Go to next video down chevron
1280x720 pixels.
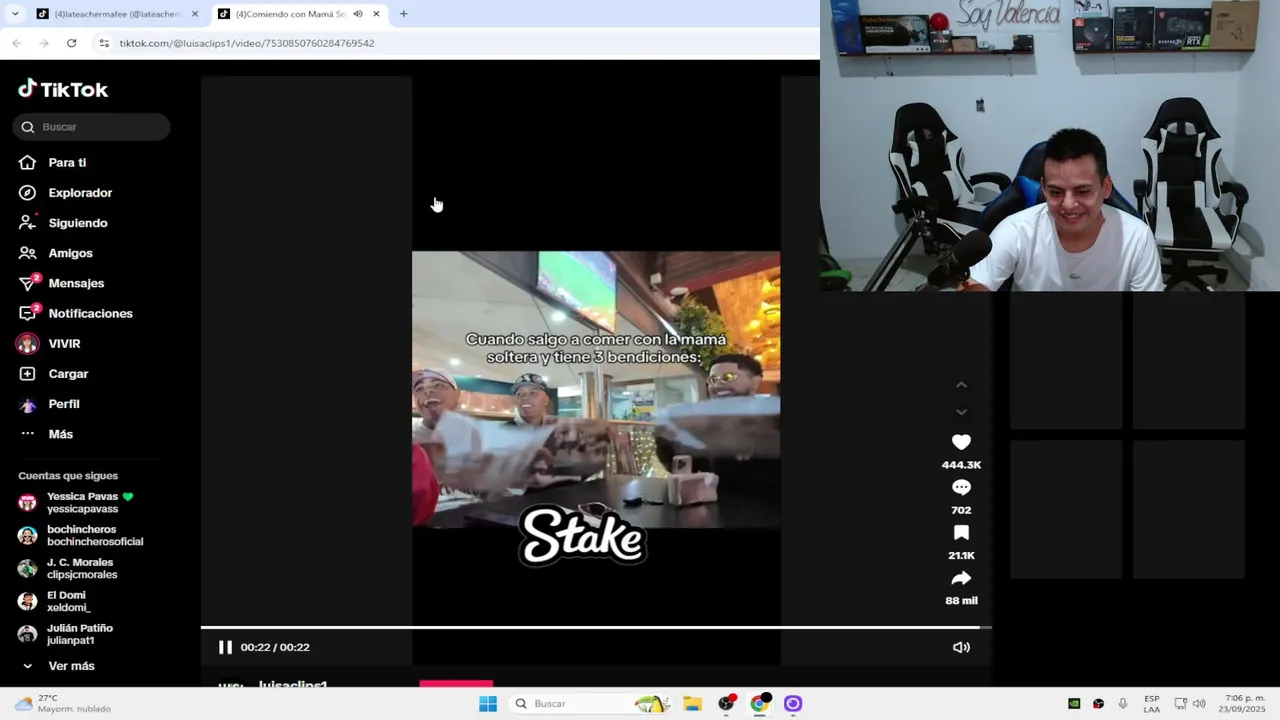pyautogui.click(x=961, y=412)
